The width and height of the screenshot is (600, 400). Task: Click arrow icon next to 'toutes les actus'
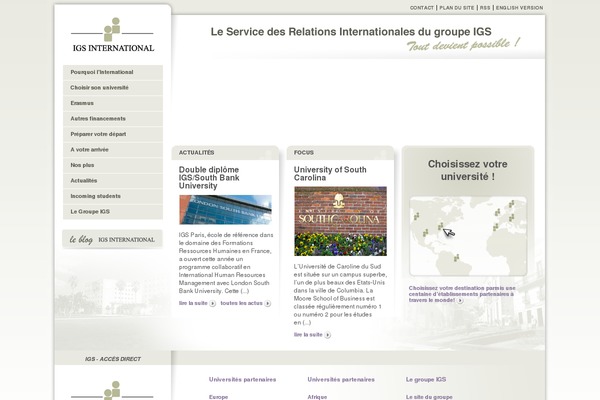click(267, 304)
